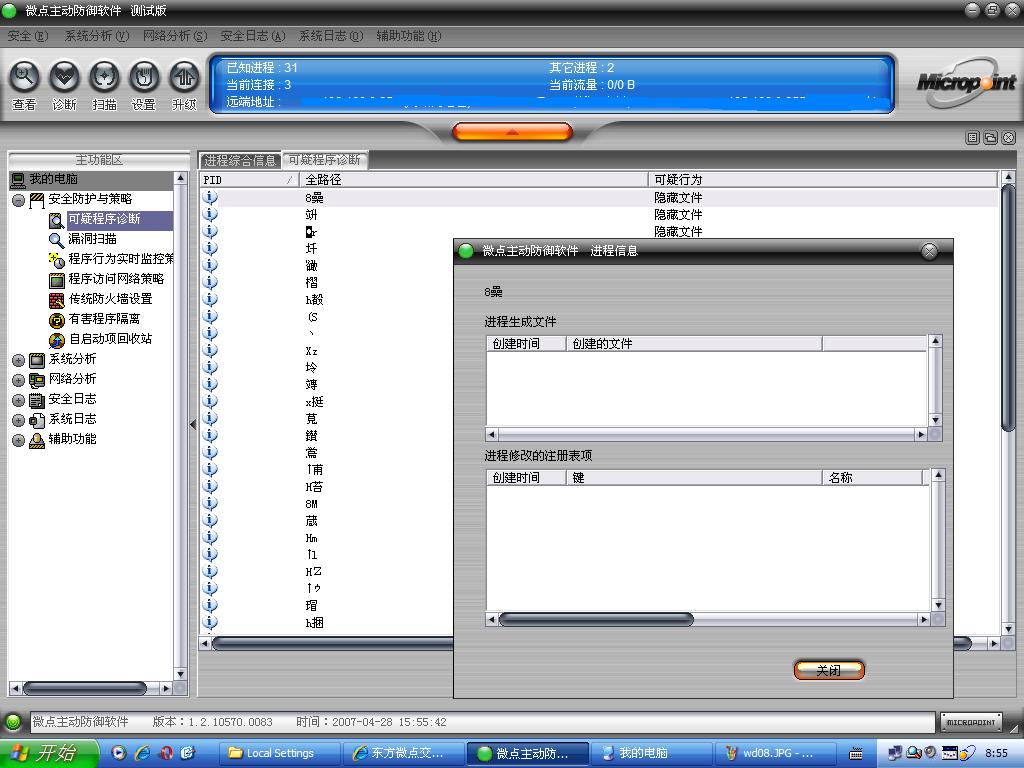
Task: Collapse the 安全防护与策略 tree node
Action: (18, 200)
